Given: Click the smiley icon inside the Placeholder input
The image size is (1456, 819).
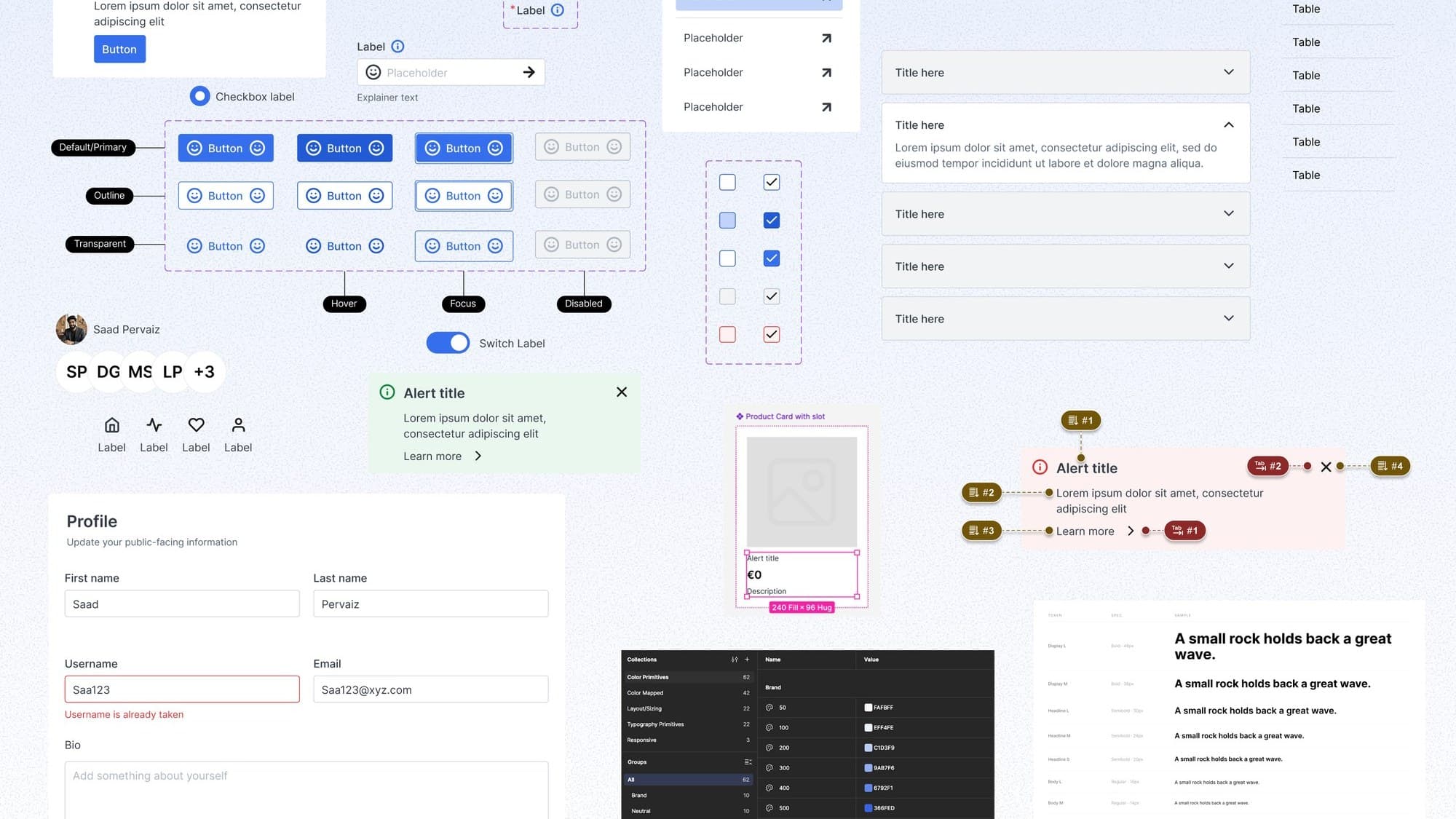Looking at the screenshot, I should coord(373,72).
